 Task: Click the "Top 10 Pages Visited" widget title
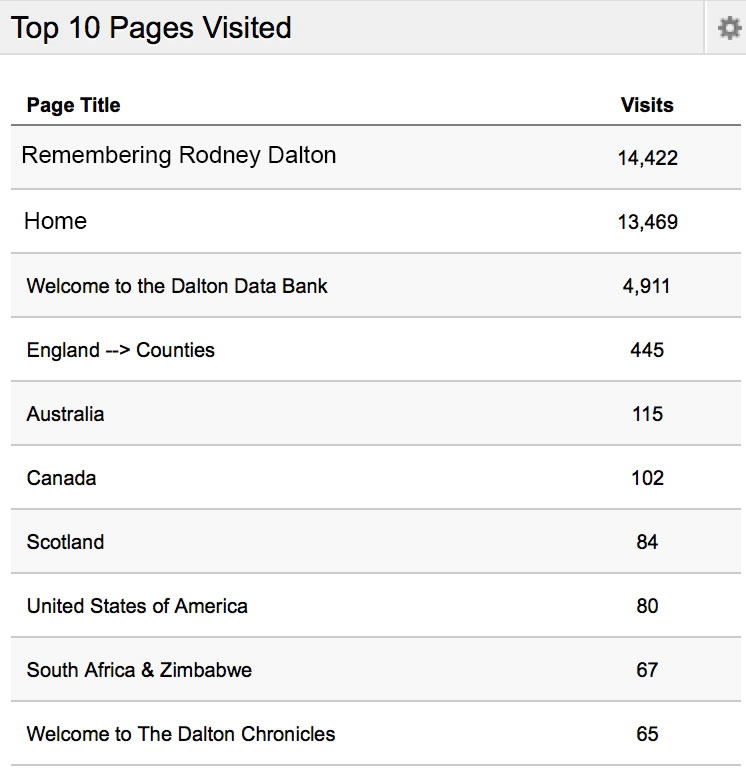pyautogui.click(x=151, y=28)
